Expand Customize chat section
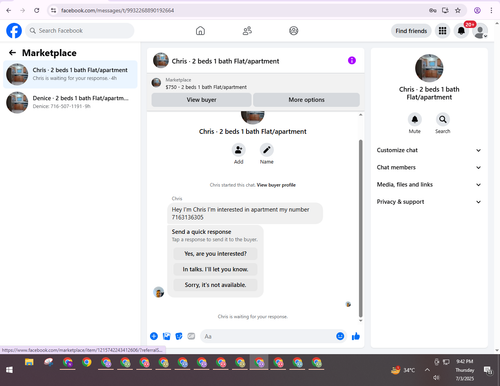Screen dimensions: 500x386 tap(429, 150)
